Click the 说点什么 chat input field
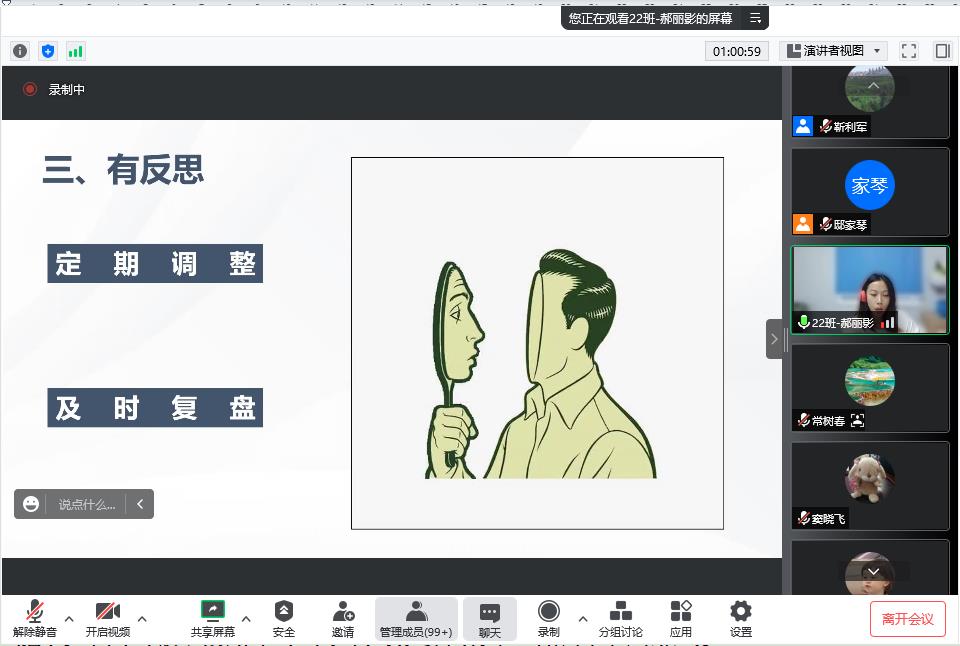 [x=86, y=504]
